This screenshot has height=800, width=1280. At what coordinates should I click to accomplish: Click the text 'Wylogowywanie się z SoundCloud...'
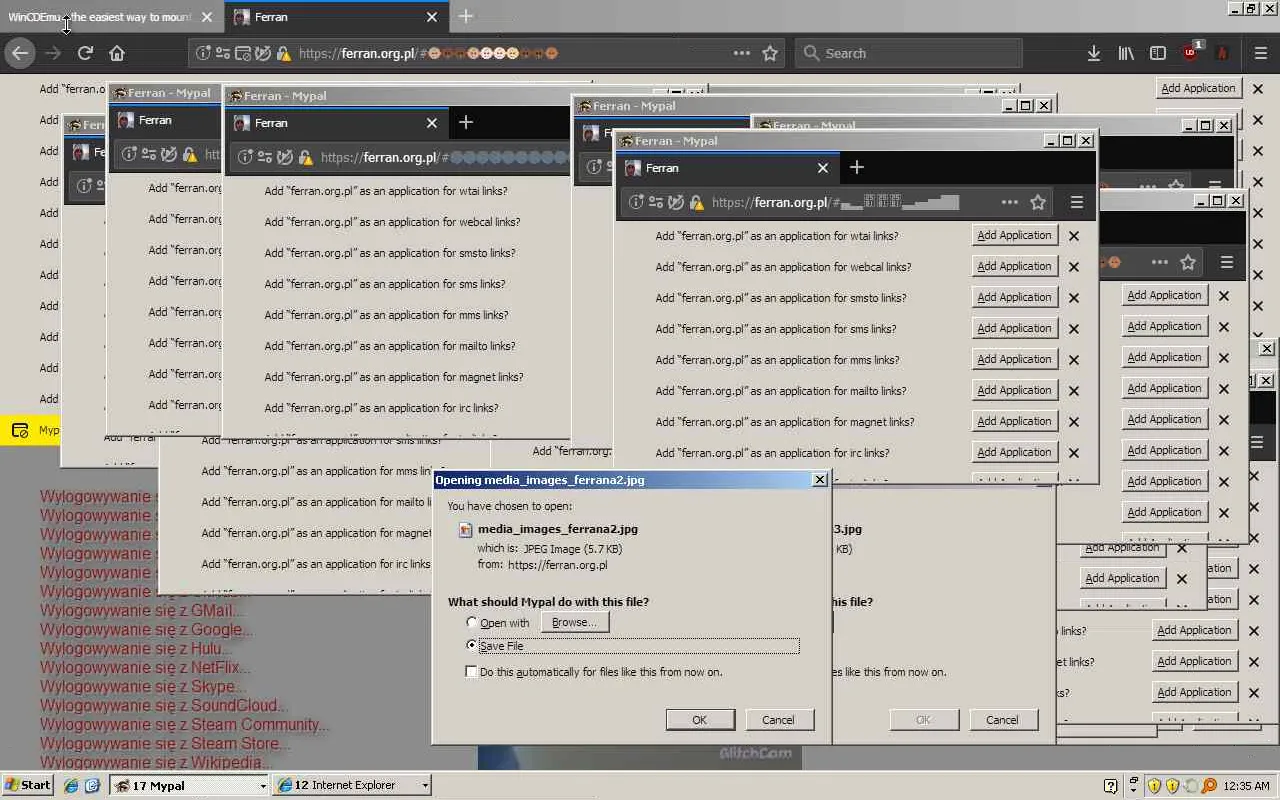(x=164, y=706)
